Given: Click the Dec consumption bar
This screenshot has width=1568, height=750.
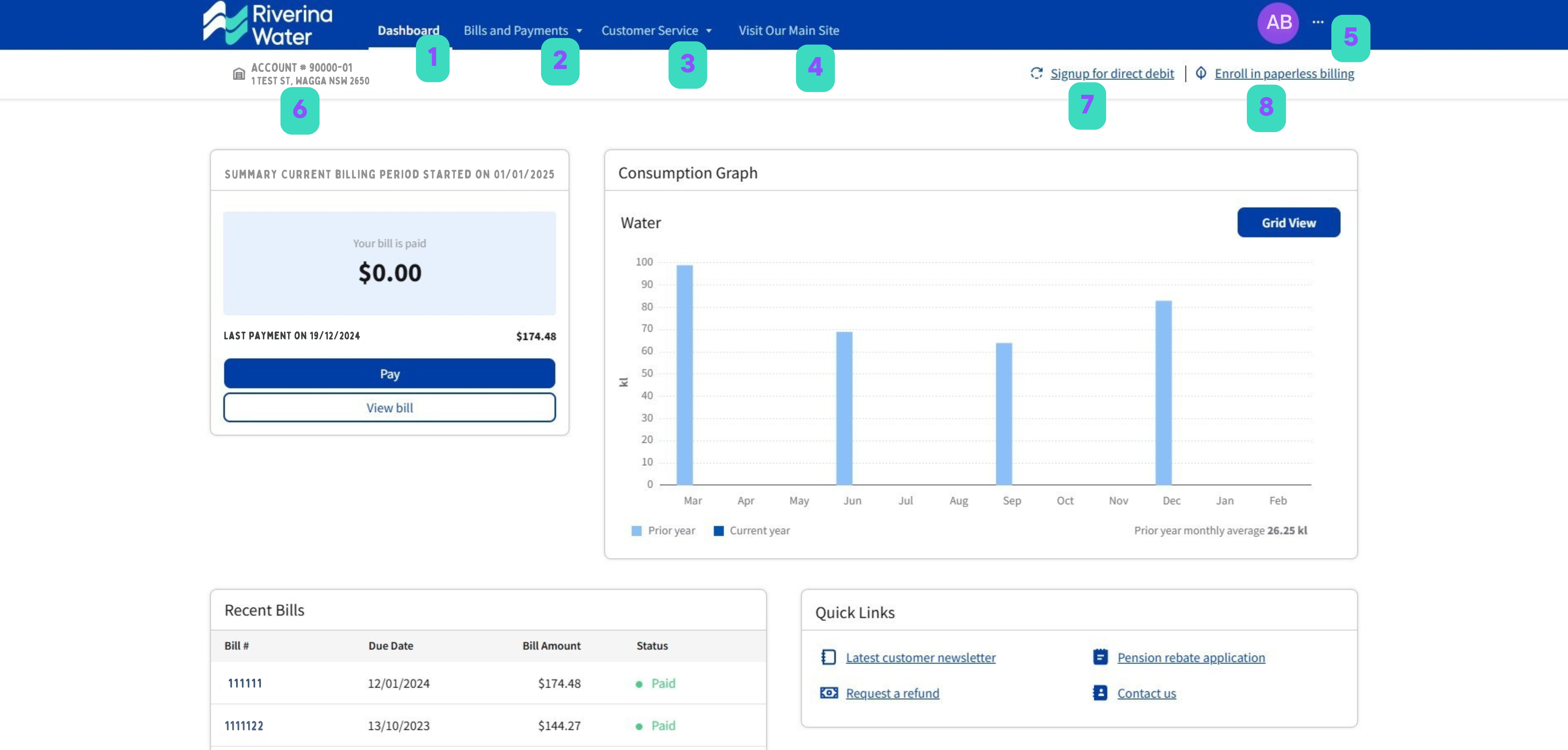Looking at the screenshot, I should point(1163,392).
